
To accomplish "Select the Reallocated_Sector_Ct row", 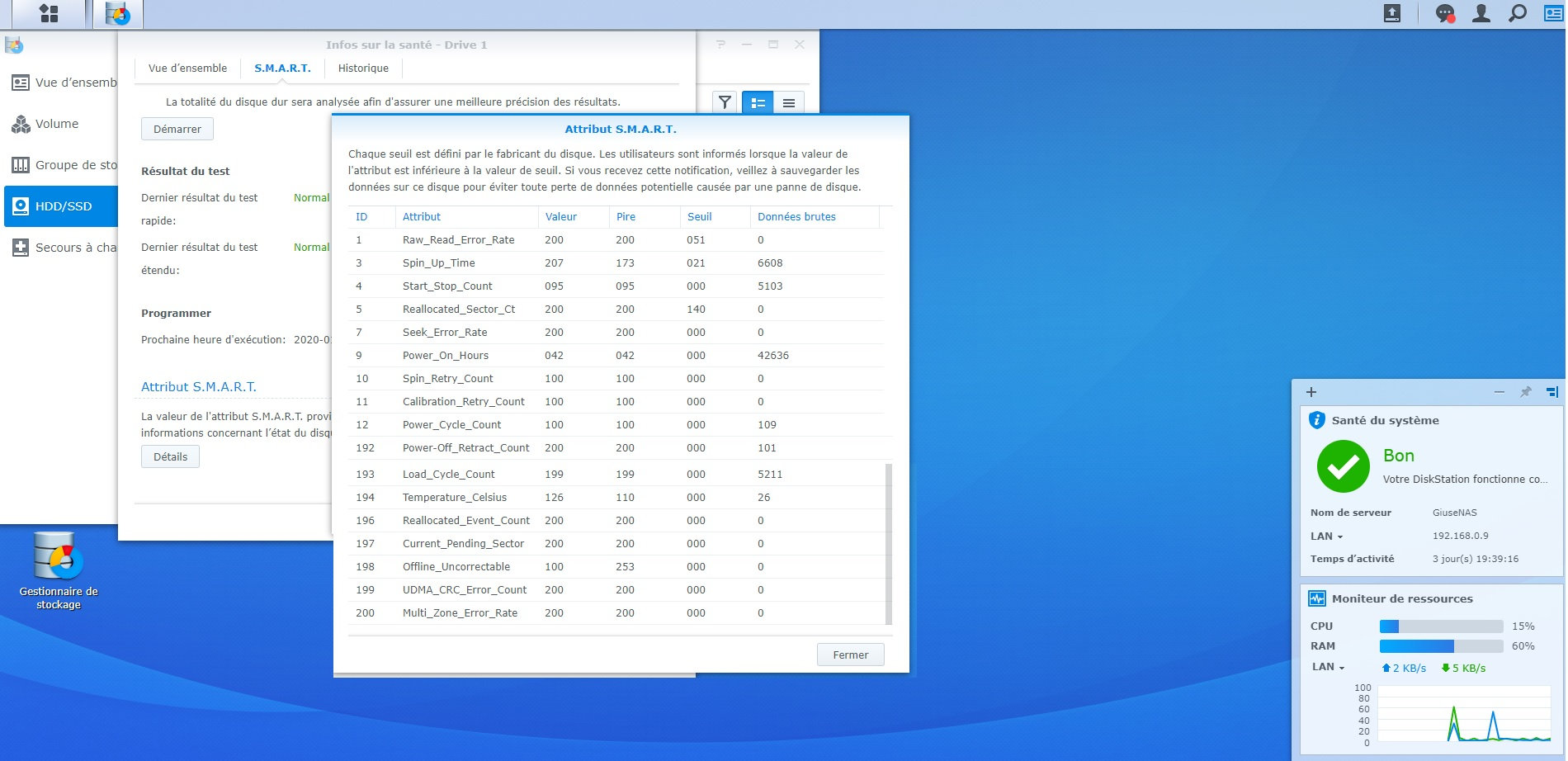I will tap(616, 310).
